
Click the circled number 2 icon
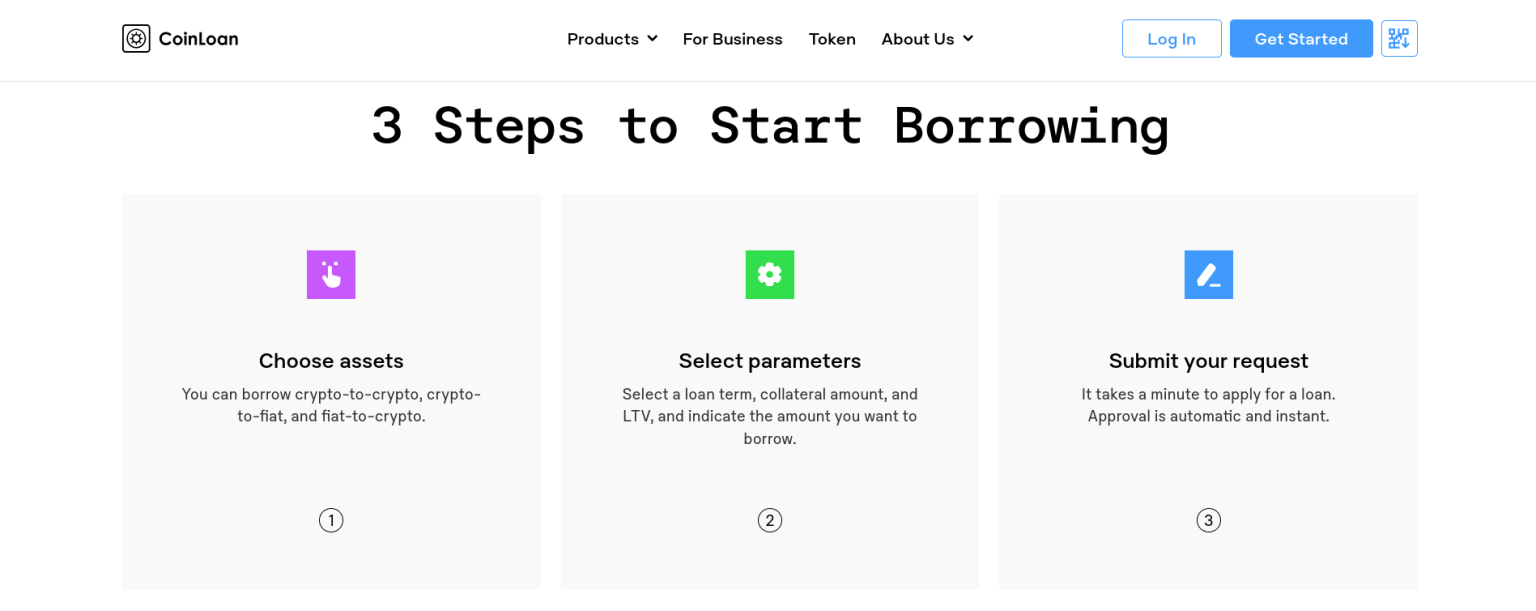(769, 520)
